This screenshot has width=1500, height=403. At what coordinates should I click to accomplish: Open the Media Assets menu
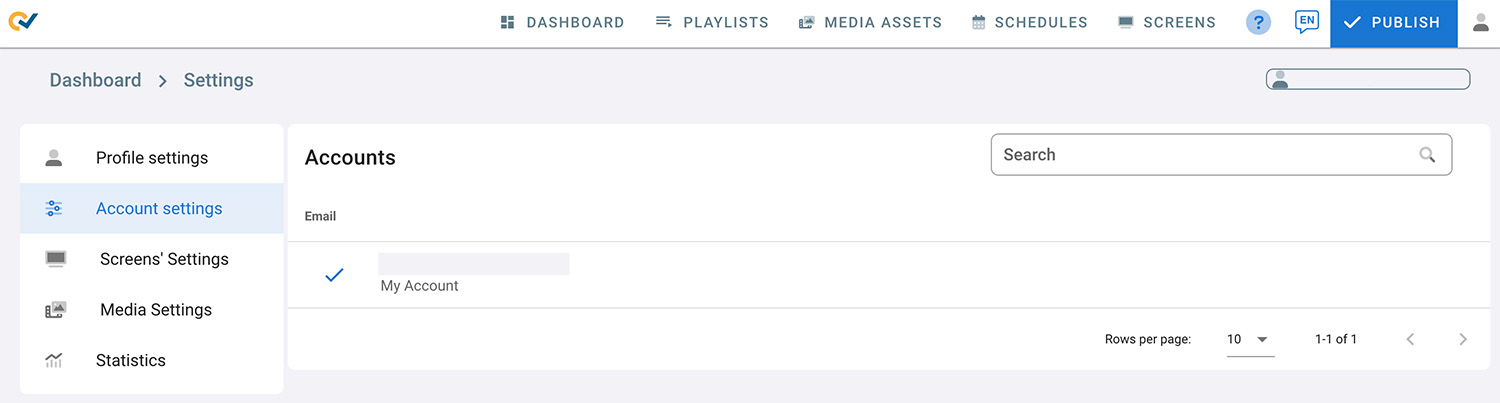[870, 22]
